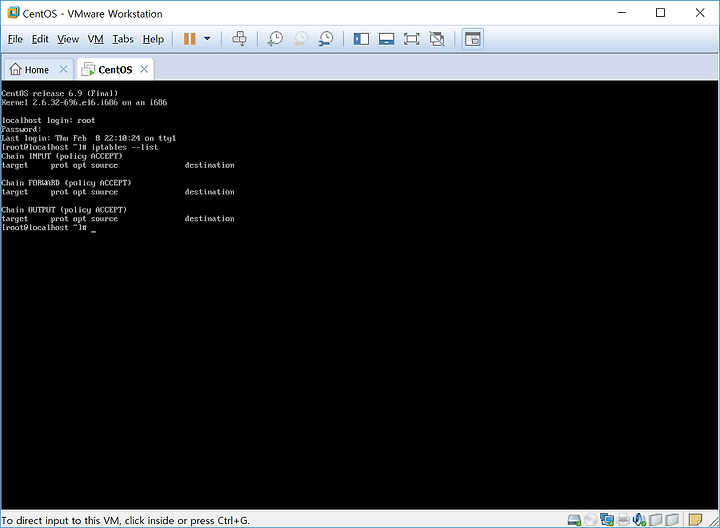Open the message log note icon
720x528 pixels.
click(695, 520)
